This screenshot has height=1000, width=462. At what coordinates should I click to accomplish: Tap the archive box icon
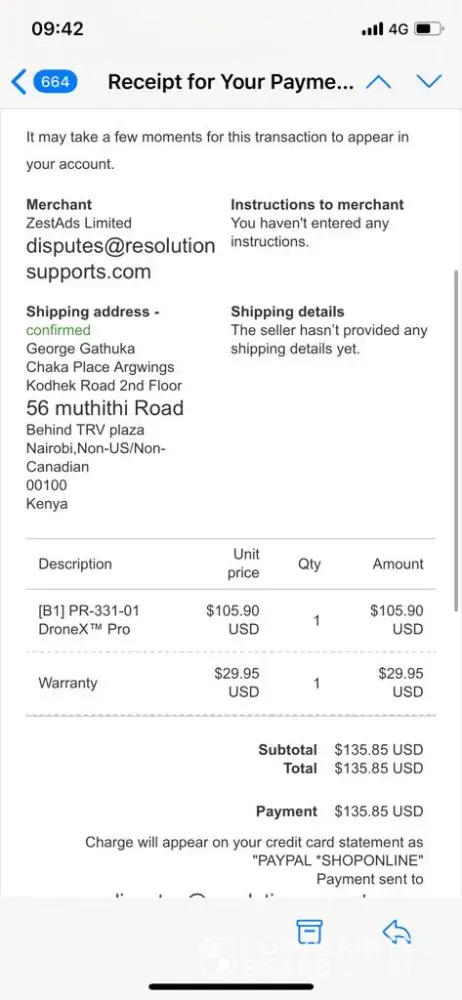[309, 932]
